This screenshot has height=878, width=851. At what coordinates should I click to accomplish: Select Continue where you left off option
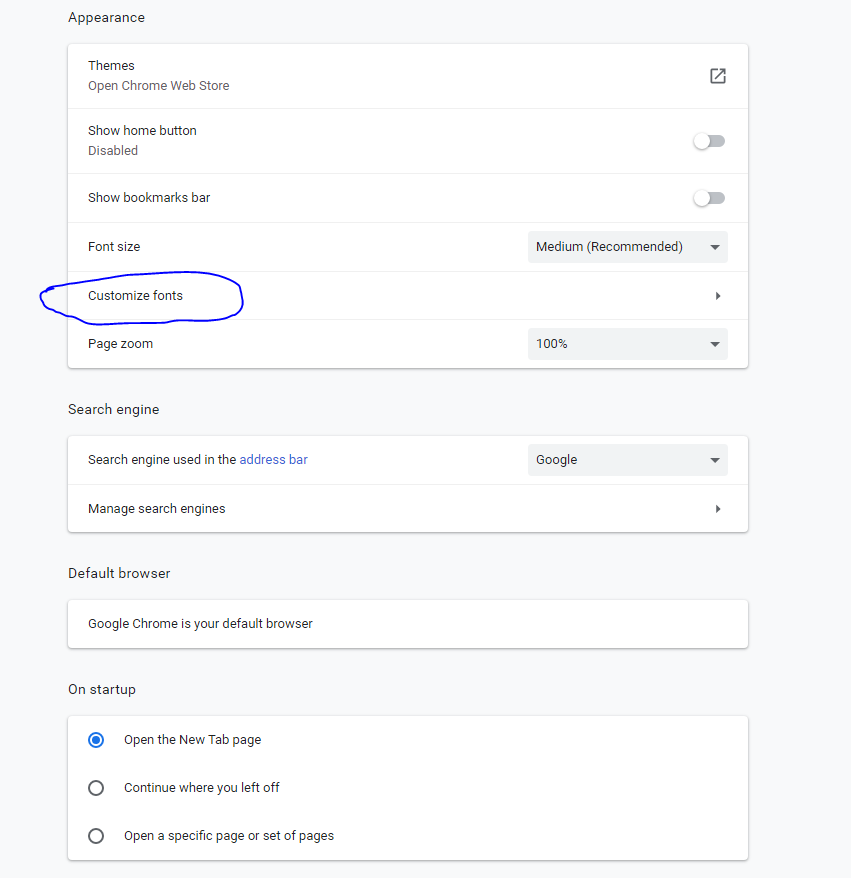[x=96, y=788]
